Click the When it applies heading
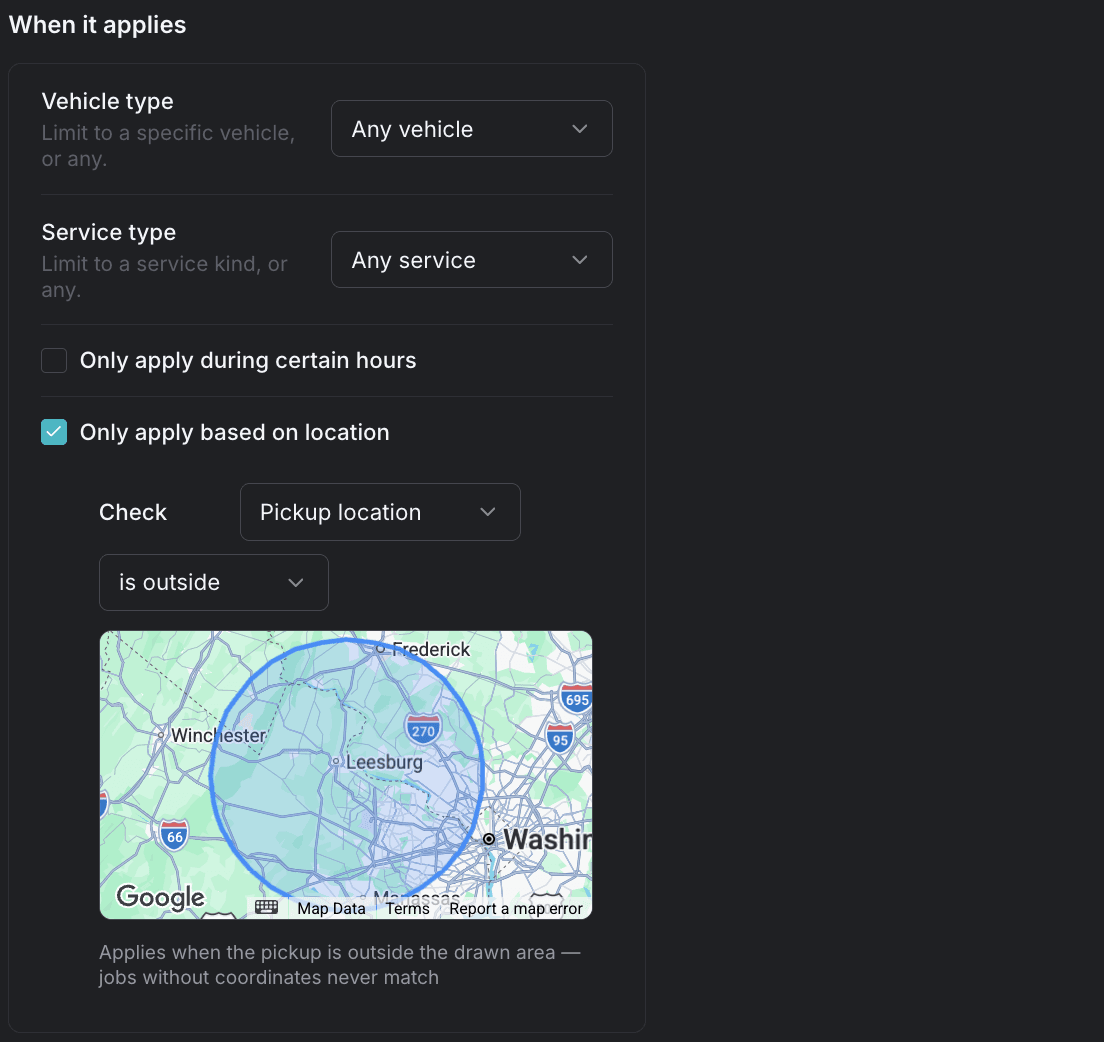The image size is (1104, 1042). click(97, 25)
